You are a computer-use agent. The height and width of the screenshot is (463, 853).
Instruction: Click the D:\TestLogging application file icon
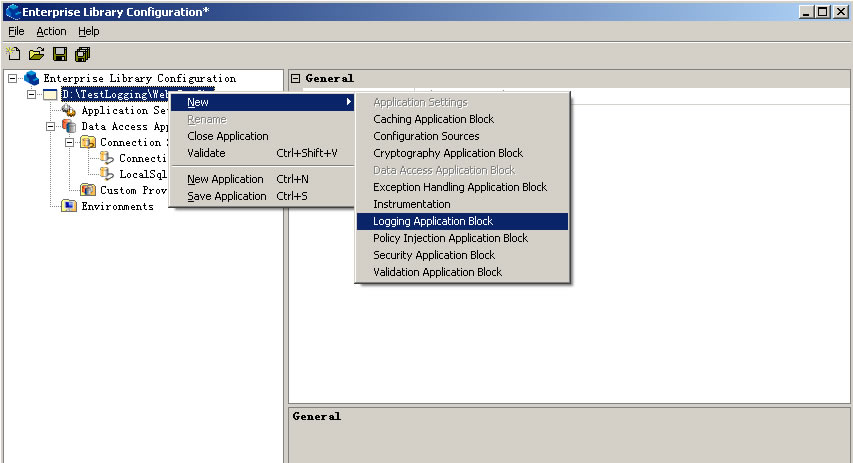pyautogui.click(x=50, y=95)
